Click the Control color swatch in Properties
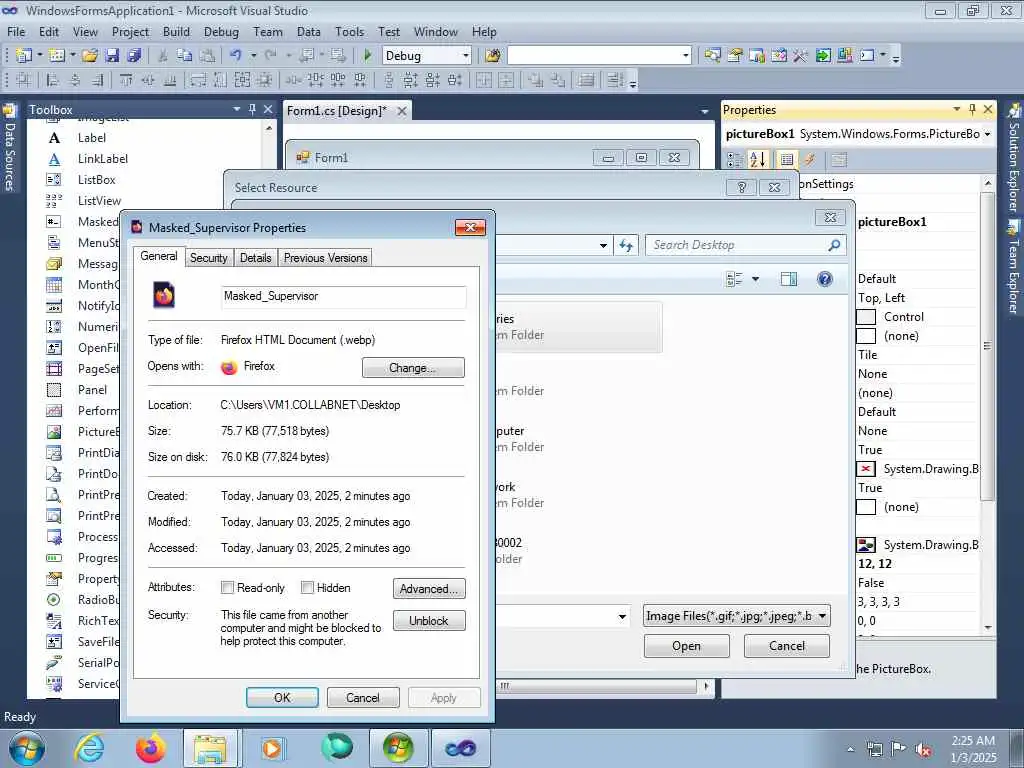Image resolution: width=1024 pixels, height=768 pixels. (866, 317)
